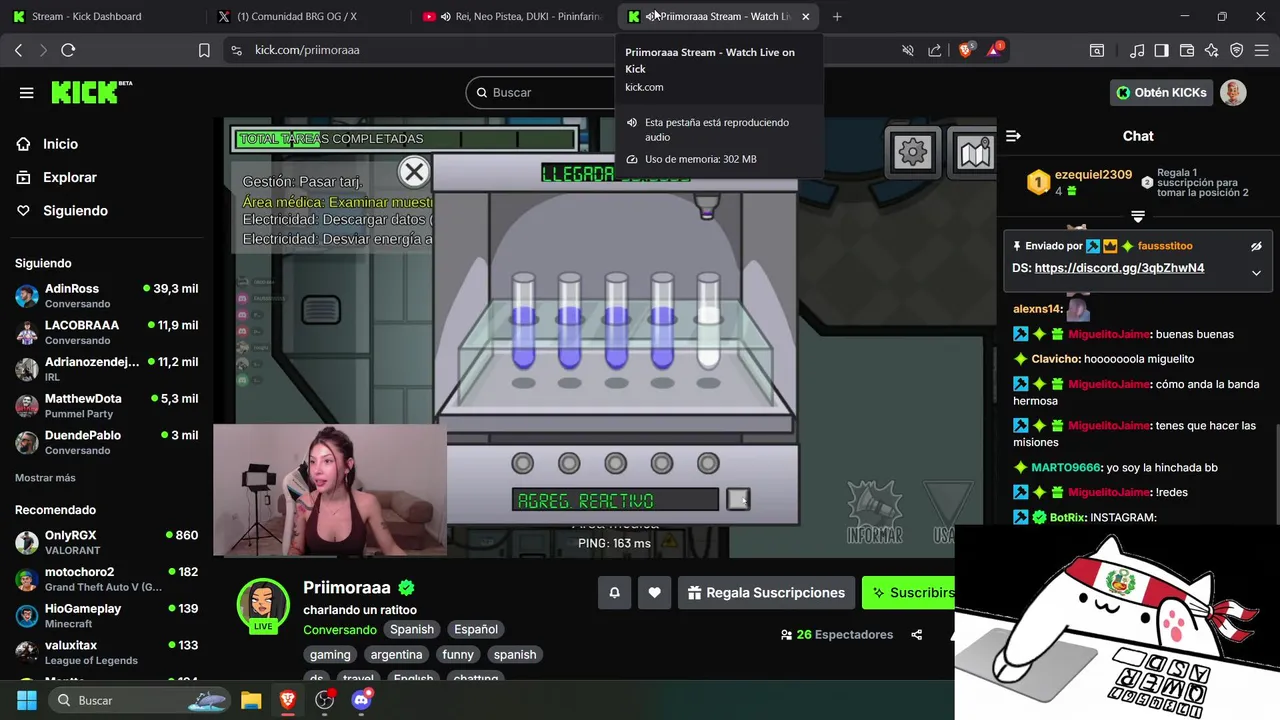This screenshot has width=1280, height=720.
Task: Switch to the Rei, Neo Pistea, DUKI YouTube tab
Action: (x=510, y=16)
